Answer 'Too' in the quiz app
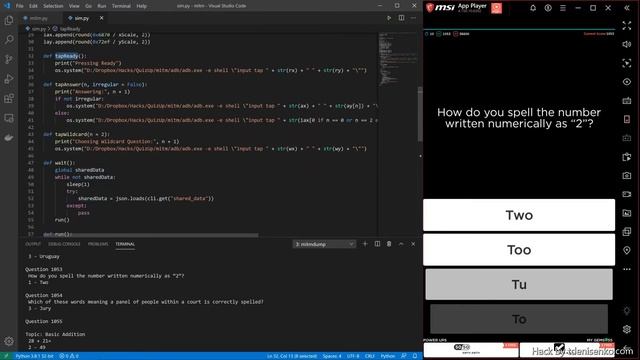This screenshot has width=640, height=360. coord(519,250)
